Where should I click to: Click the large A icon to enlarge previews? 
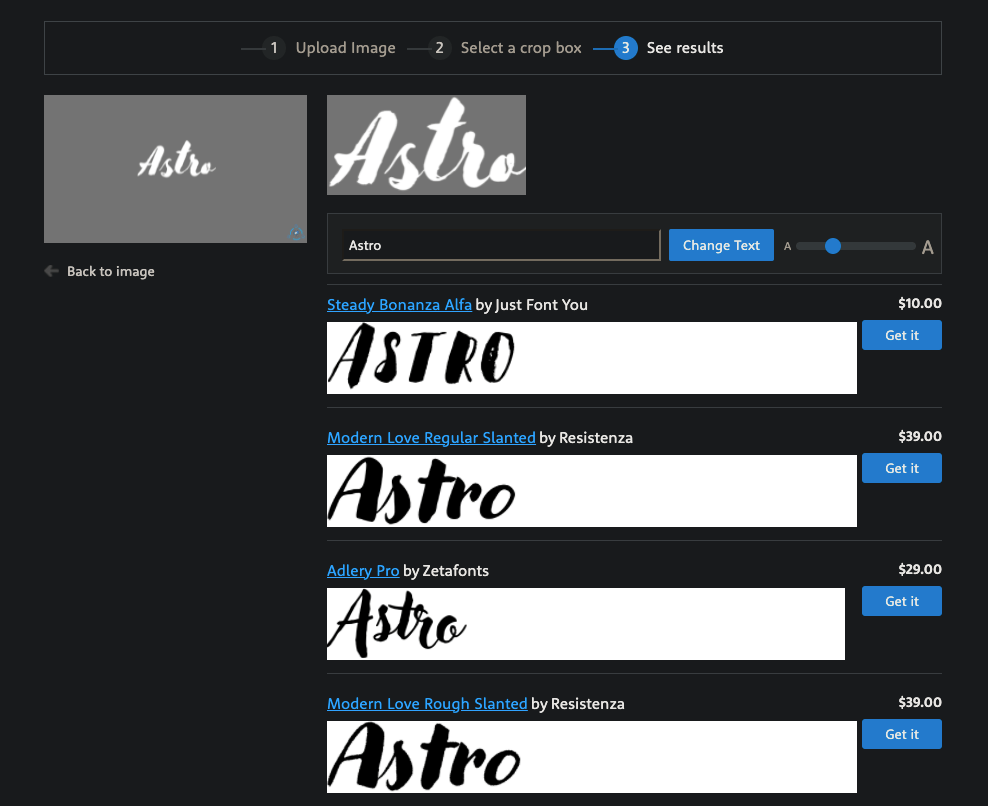[x=927, y=246]
